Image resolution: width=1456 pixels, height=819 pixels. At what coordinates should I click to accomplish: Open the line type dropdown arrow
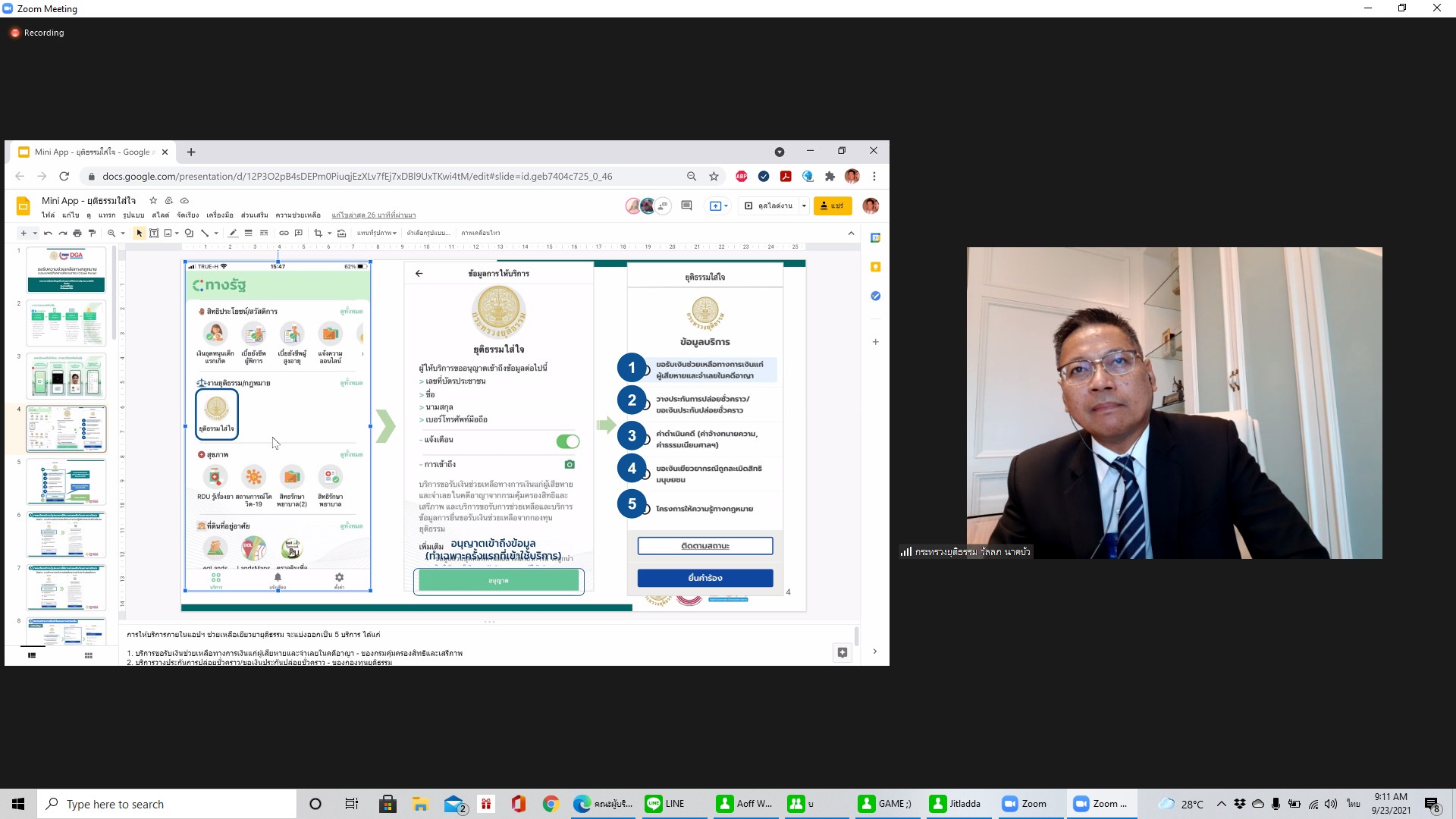(x=216, y=234)
